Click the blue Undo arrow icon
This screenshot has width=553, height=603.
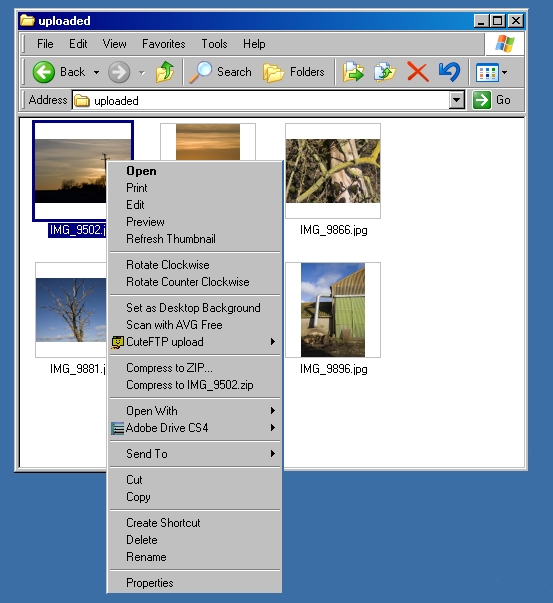tap(449, 72)
